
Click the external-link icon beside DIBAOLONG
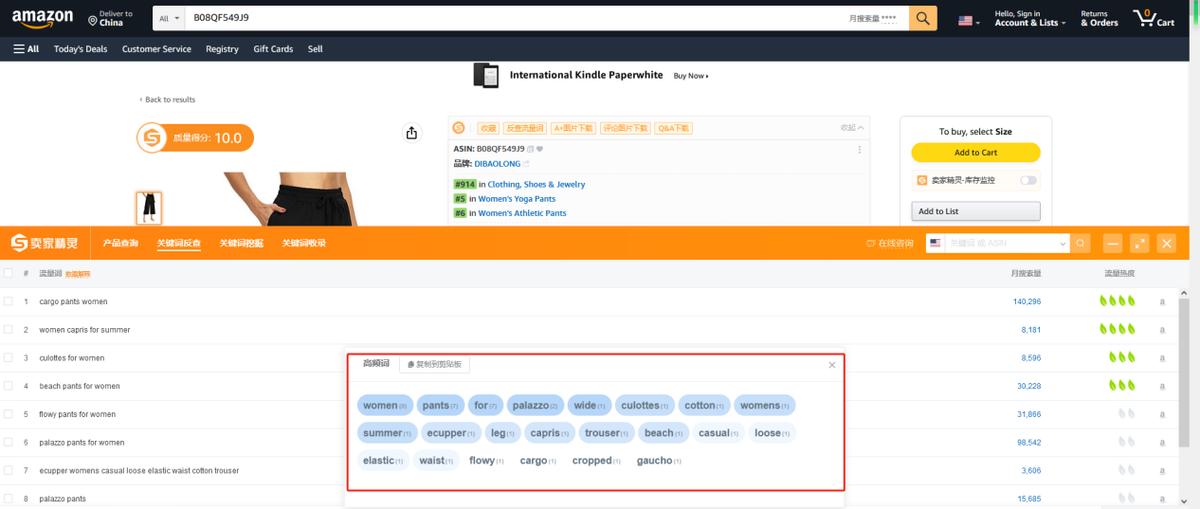[x=527, y=164]
